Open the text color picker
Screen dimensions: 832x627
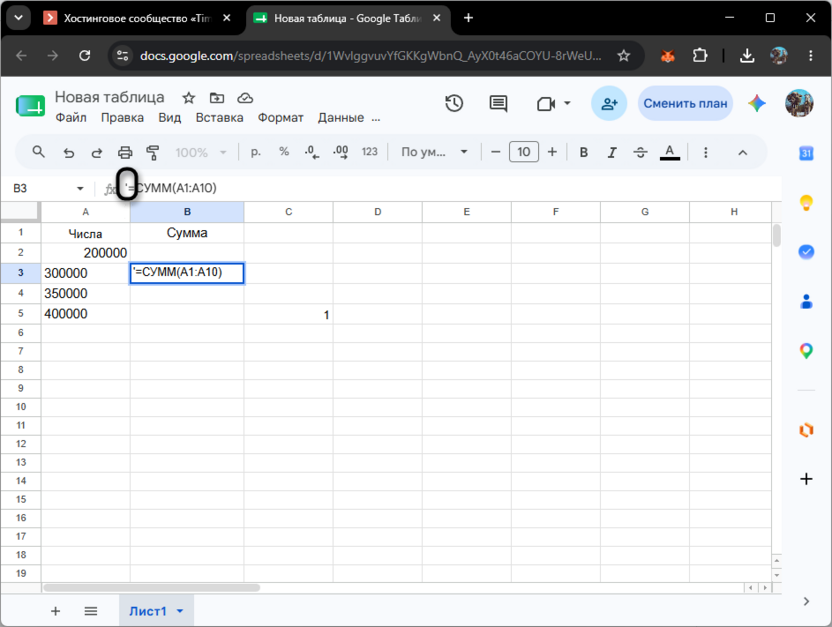click(x=670, y=153)
